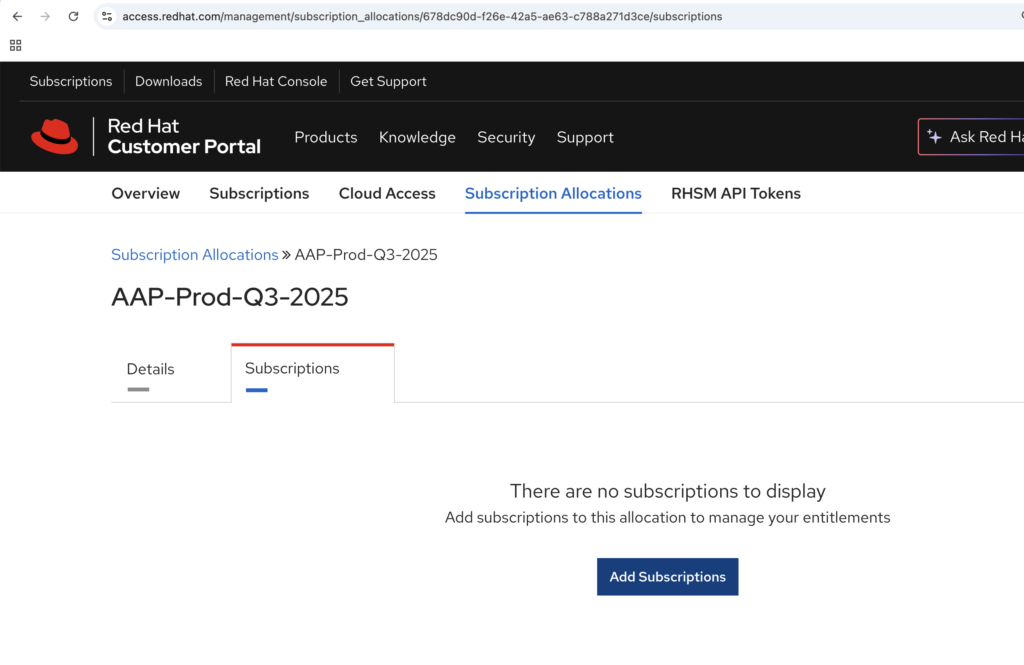The width and height of the screenshot is (1024, 665).
Task: Open the Downloads link in the top bar
Action: [168, 81]
